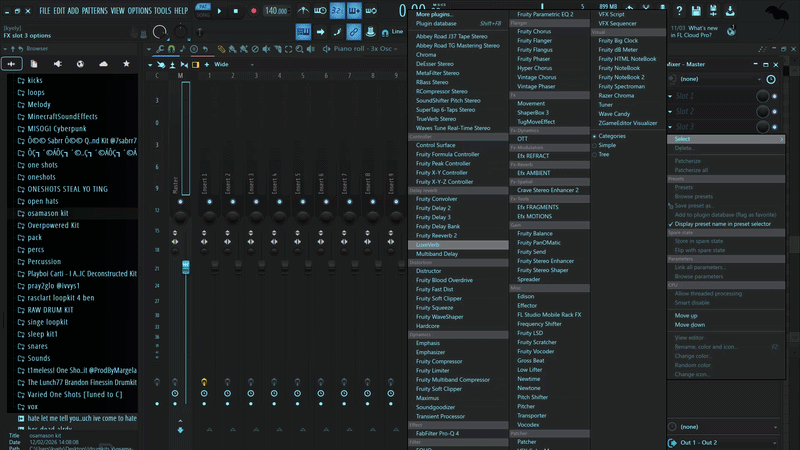Open the Piano roll view icon

(303, 32)
